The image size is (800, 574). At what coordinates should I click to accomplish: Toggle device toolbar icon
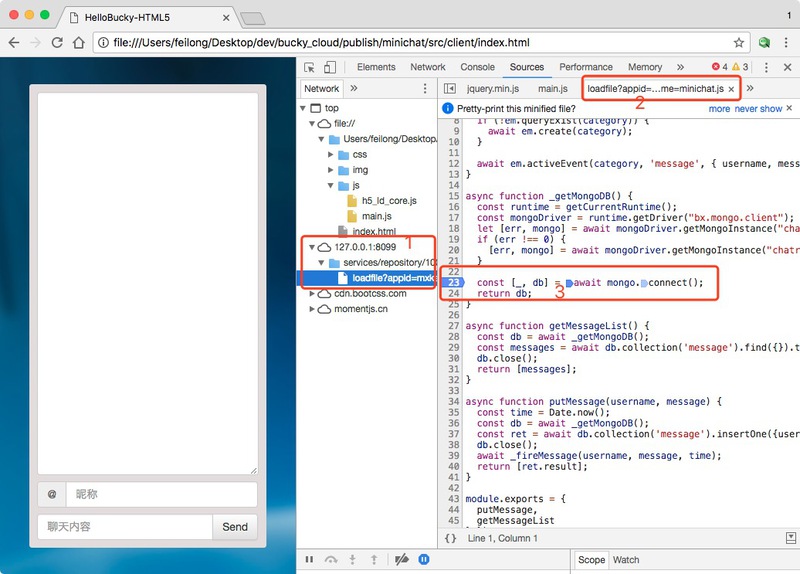pos(330,67)
